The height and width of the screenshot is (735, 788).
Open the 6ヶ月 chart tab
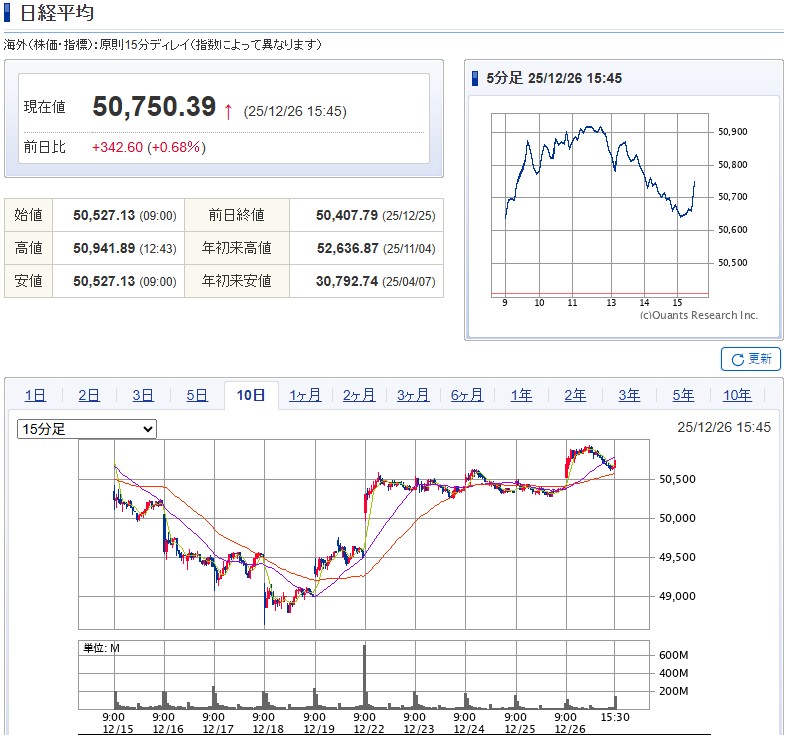[x=467, y=395]
